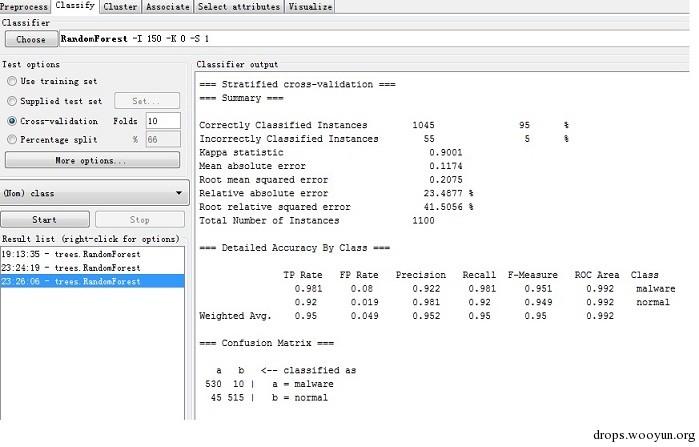This screenshot has width=699, height=447.
Task: Click Relative absolute error 23.4877 value
Action: [448, 193]
